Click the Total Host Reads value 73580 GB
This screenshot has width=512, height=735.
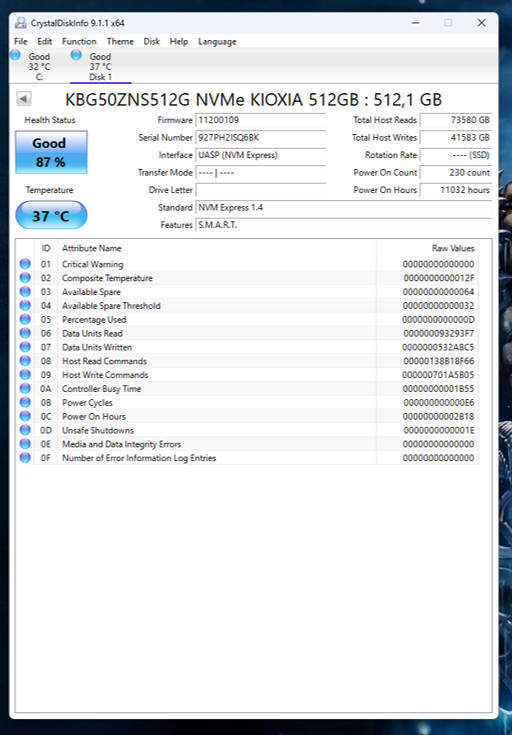[456, 120]
